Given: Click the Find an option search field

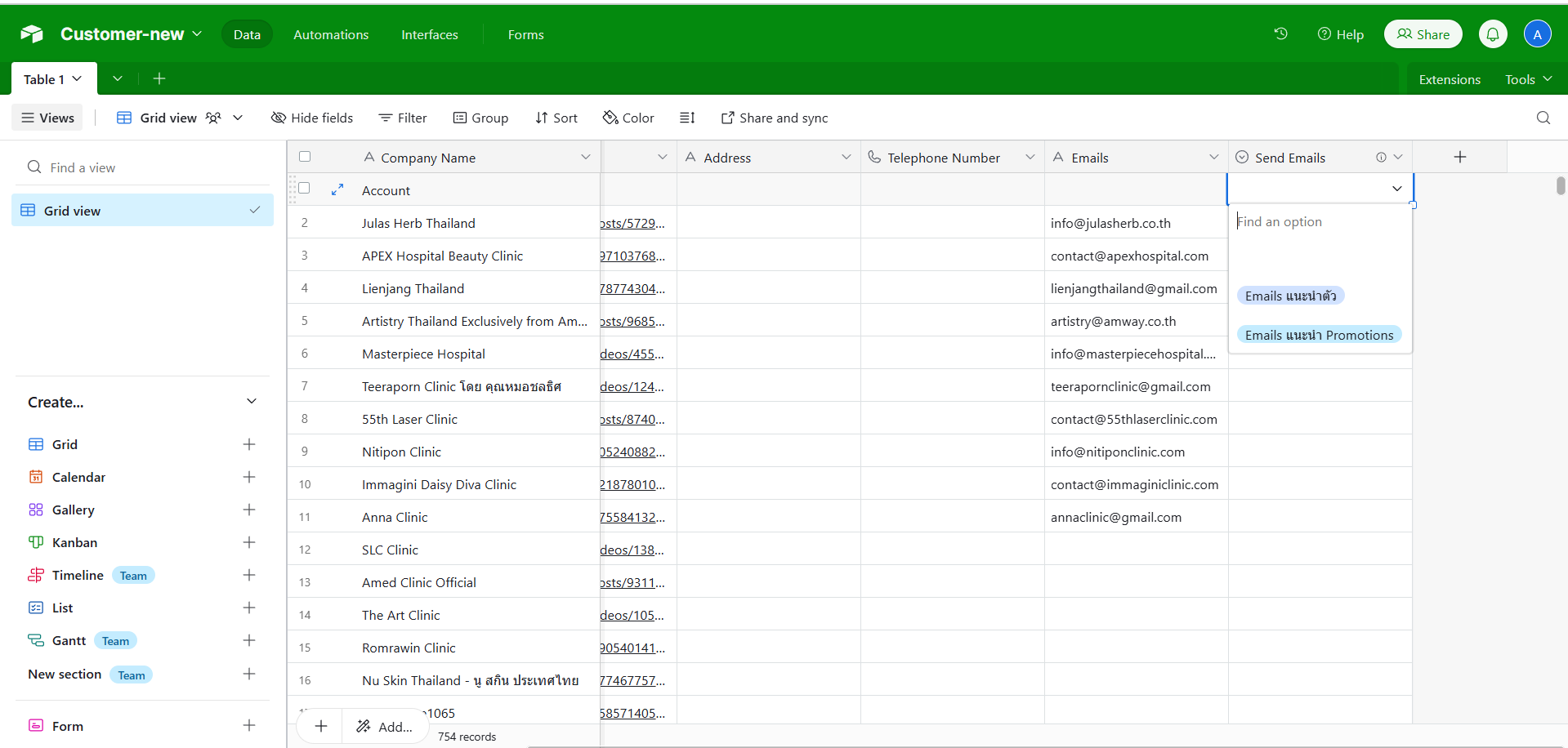Looking at the screenshot, I should click(x=1319, y=222).
